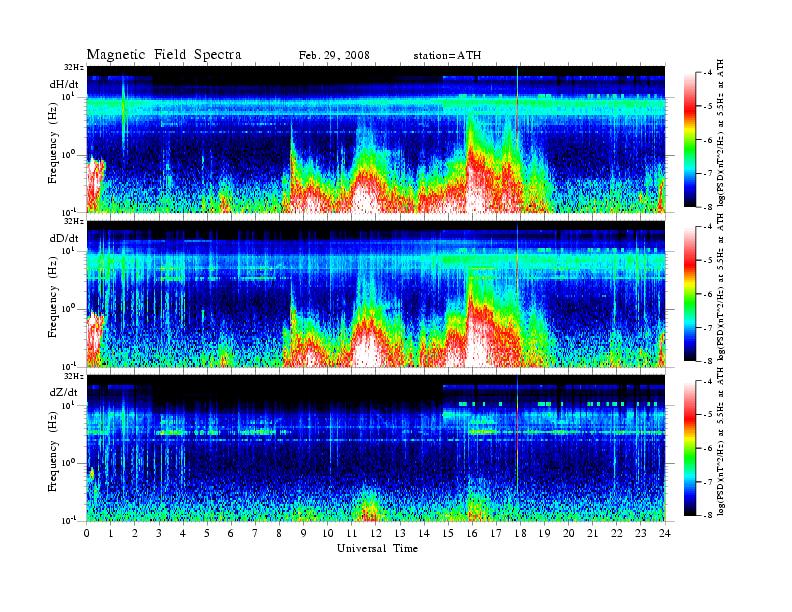Click hour "16" on the Universal Time axis

point(472,533)
